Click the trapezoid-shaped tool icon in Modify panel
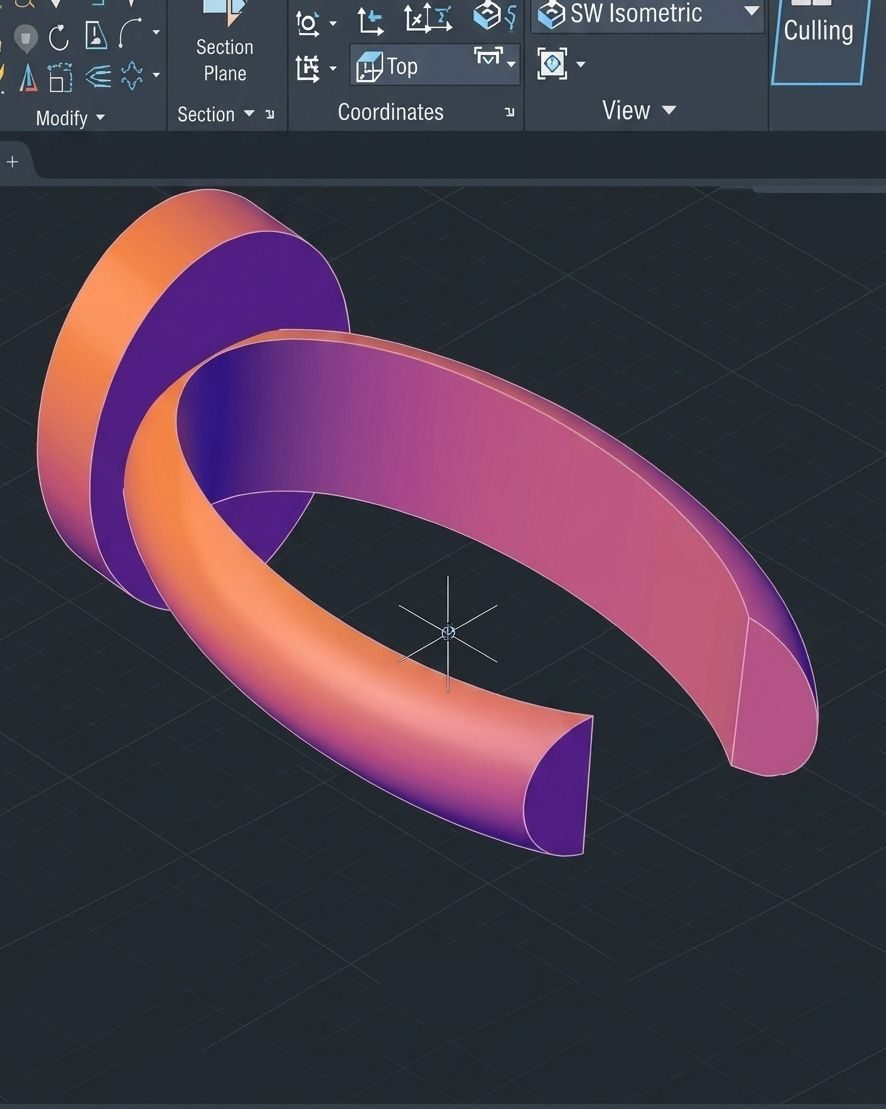 pos(95,35)
